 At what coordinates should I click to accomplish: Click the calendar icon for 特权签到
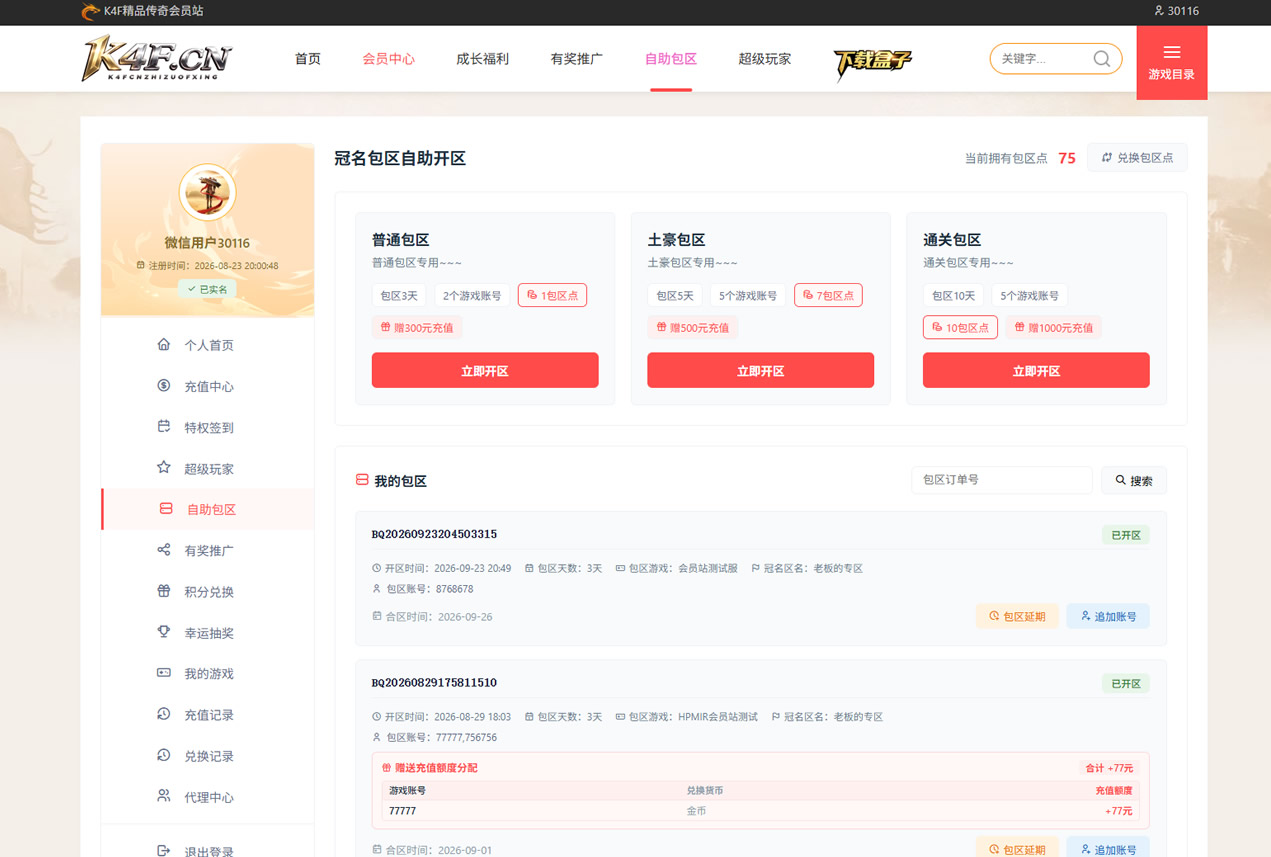tap(164, 426)
